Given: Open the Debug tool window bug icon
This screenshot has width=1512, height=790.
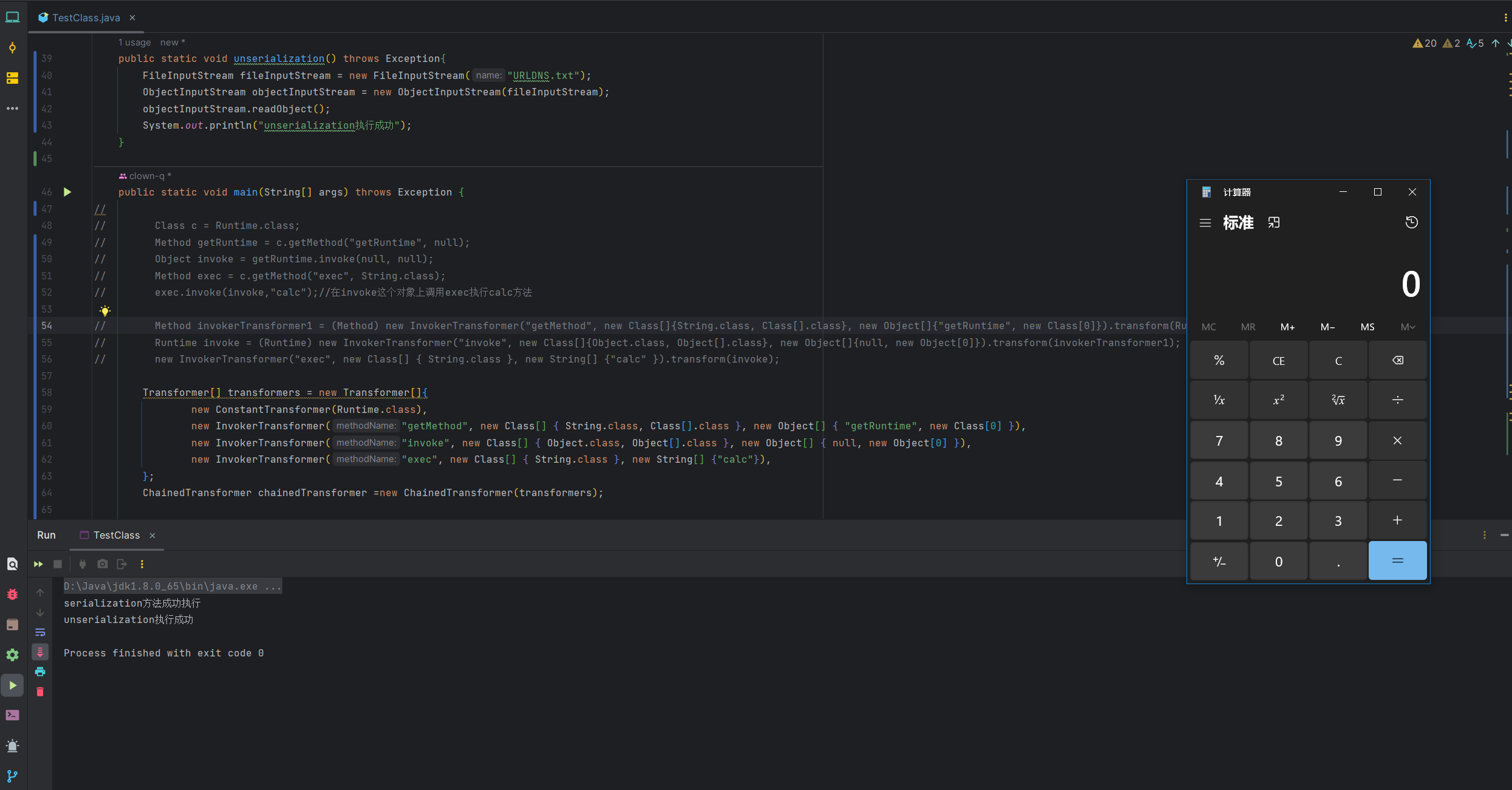Looking at the screenshot, I should [x=12, y=594].
